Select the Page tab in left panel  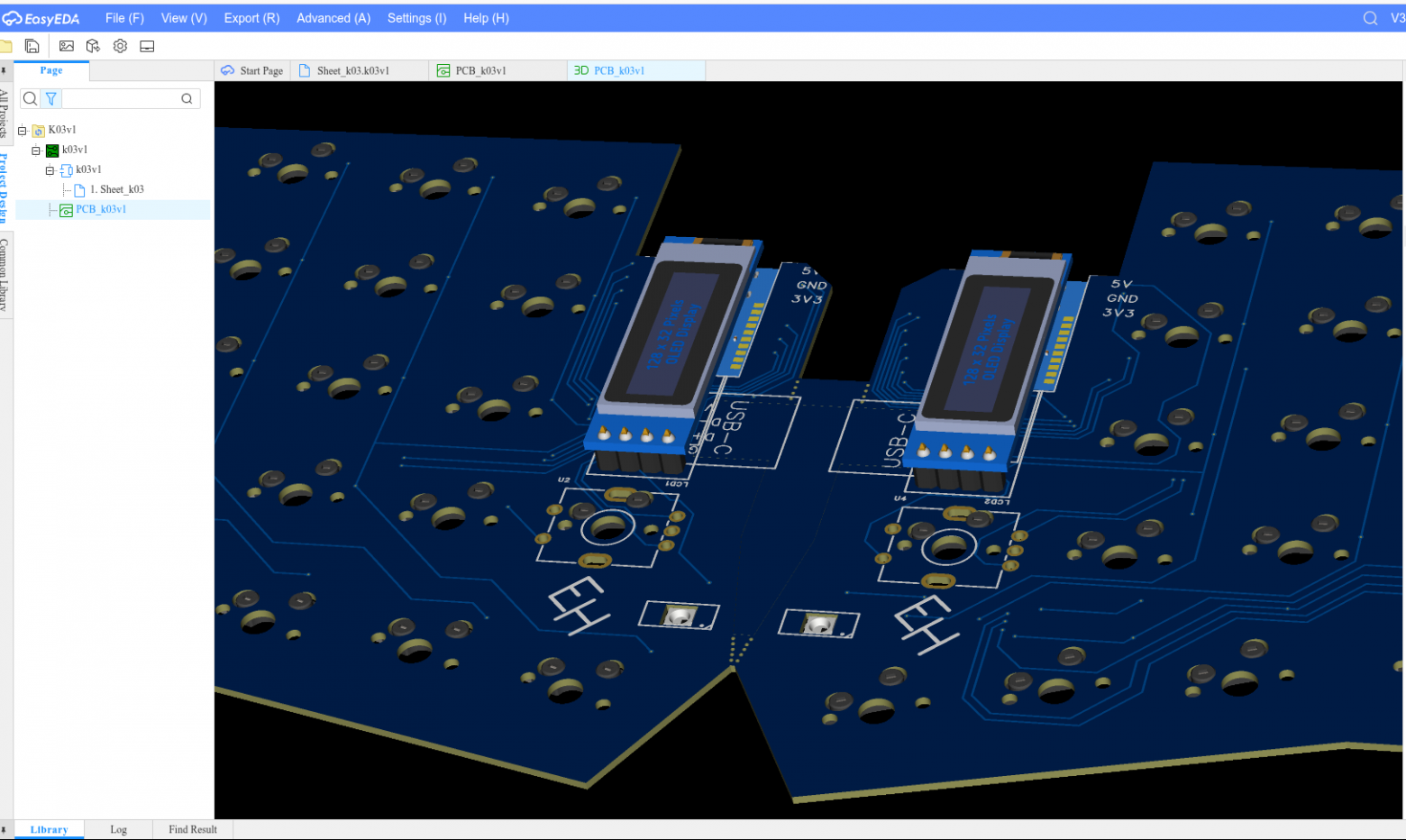click(51, 70)
